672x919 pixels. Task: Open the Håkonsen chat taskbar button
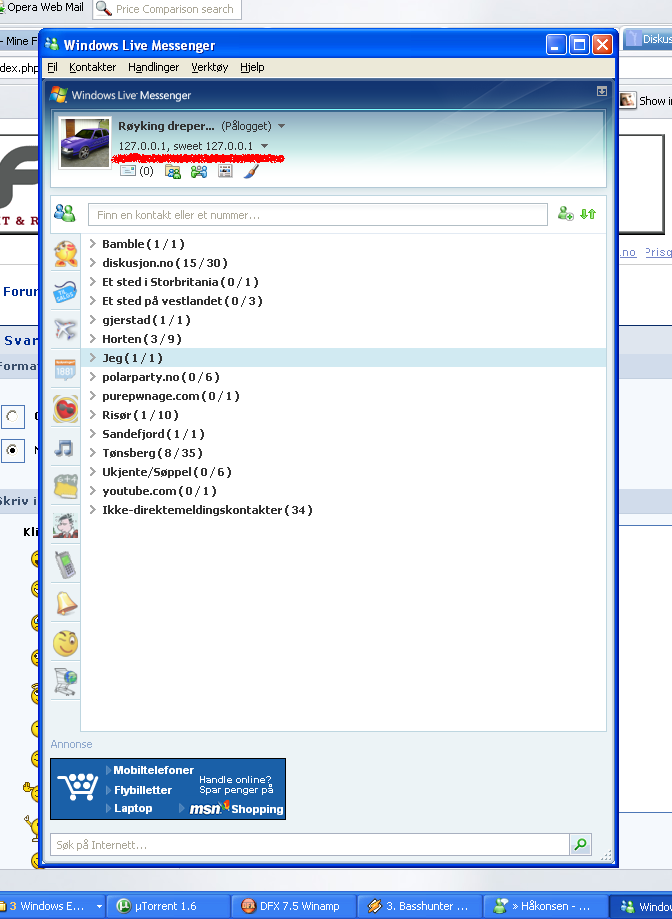tap(546, 906)
